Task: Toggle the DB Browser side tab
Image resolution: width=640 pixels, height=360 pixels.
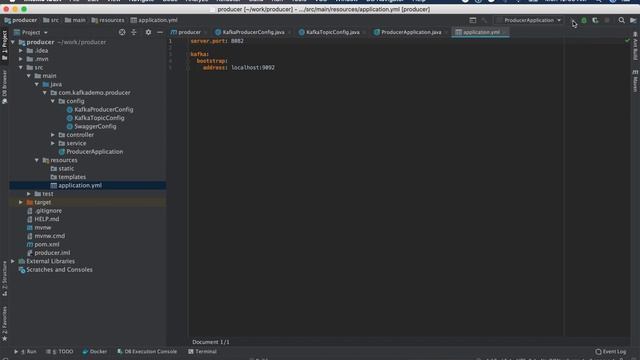Action: point(4,87)
